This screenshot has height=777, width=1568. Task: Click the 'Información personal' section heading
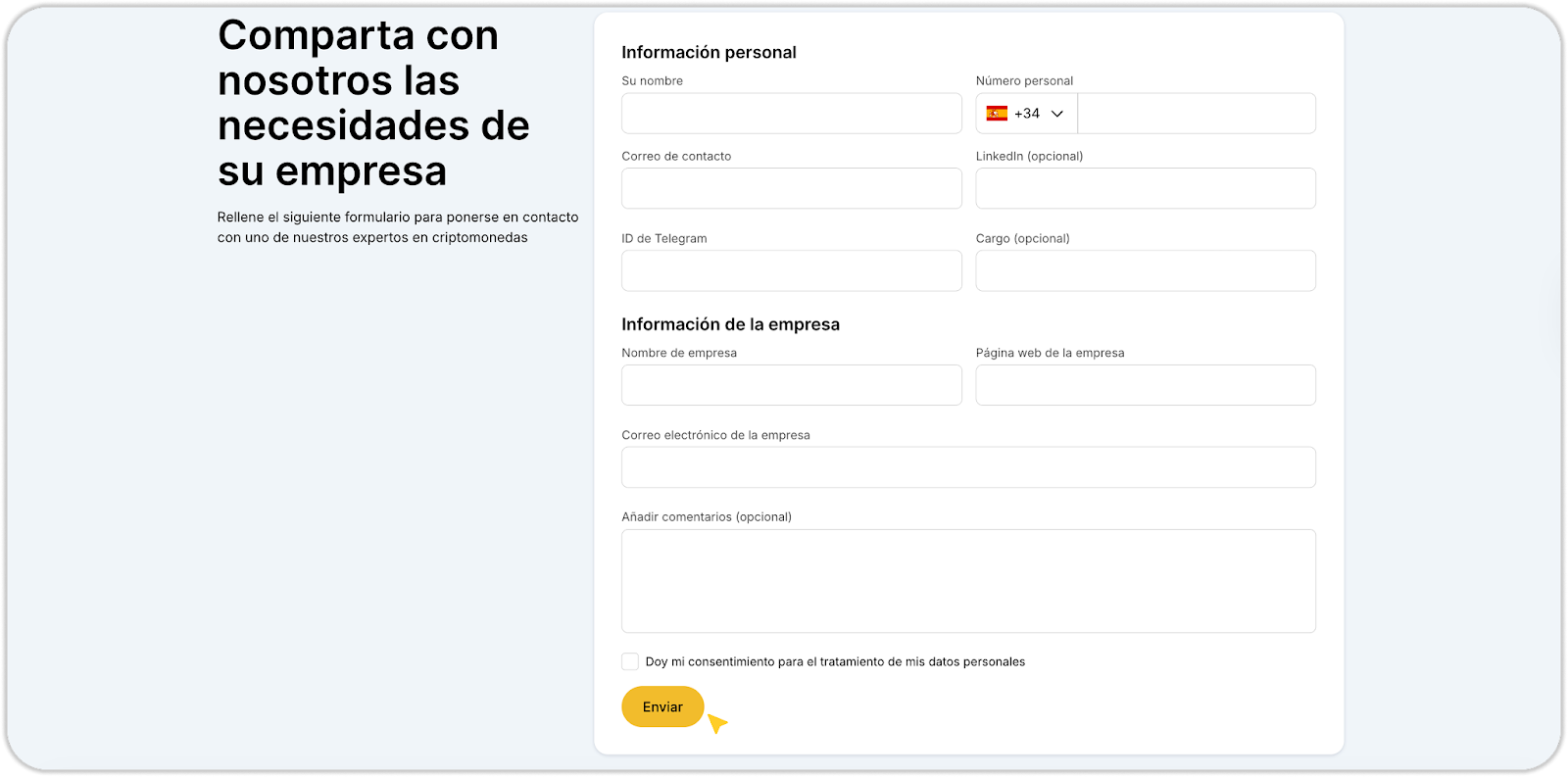coord(709,53)
